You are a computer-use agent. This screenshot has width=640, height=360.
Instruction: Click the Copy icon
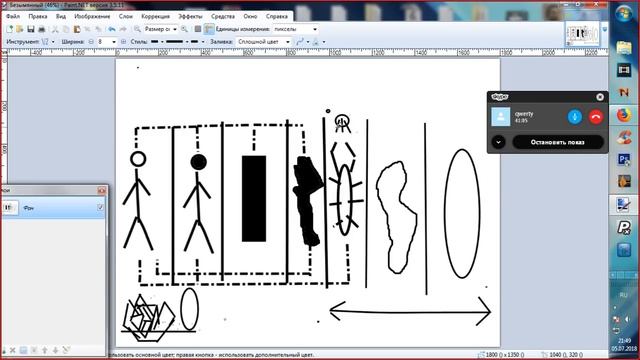(x=66, y=29)
